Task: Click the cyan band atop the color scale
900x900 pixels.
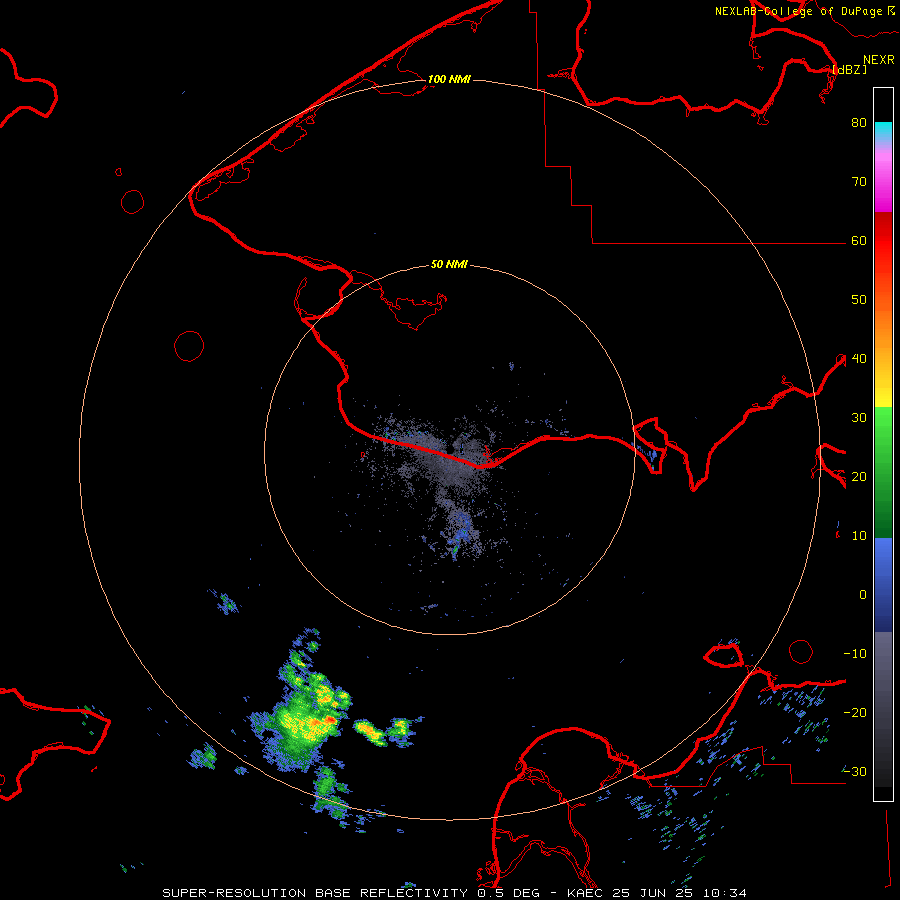Action: coord(883,131)
